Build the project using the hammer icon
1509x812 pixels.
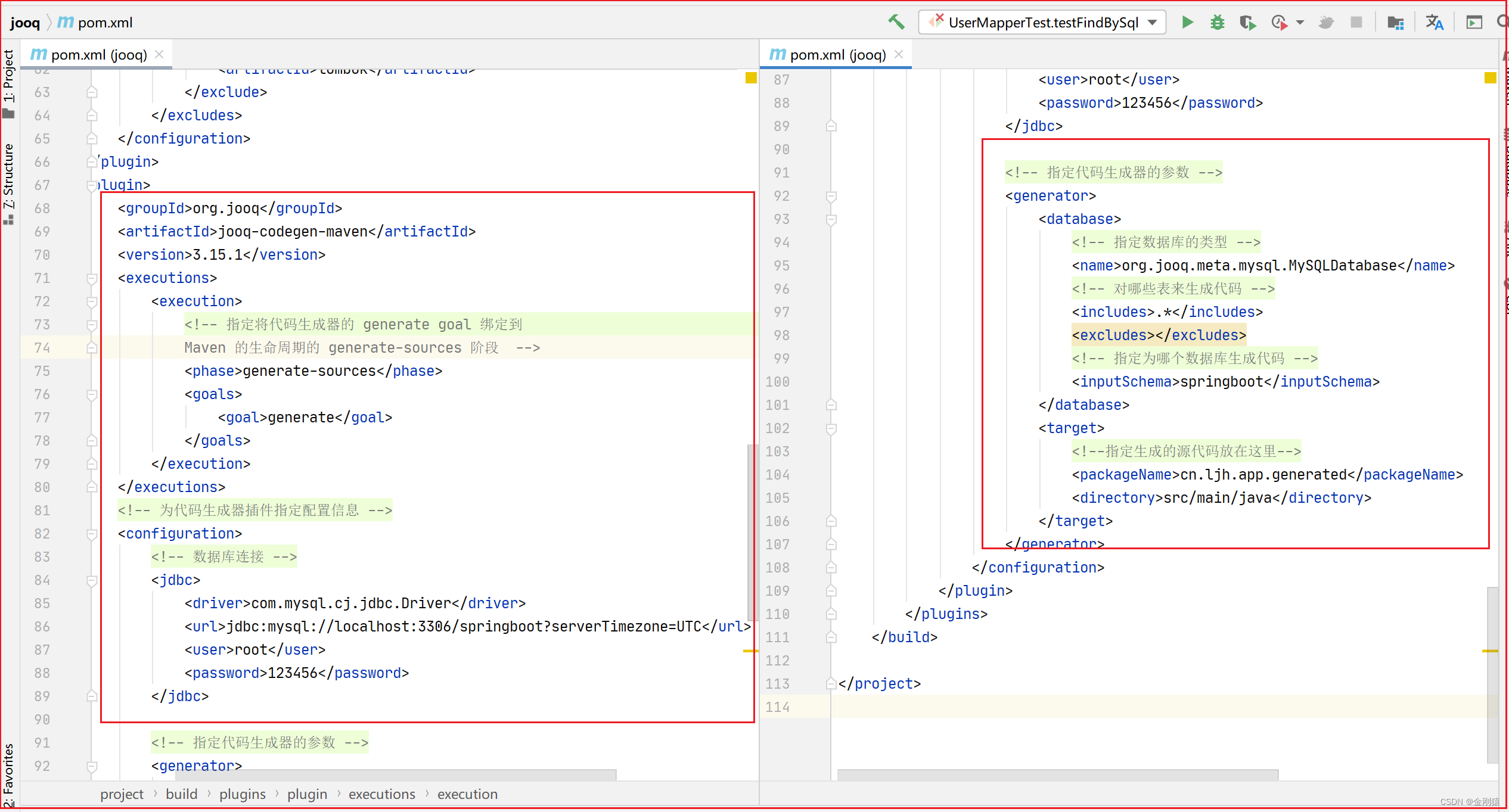896,21
